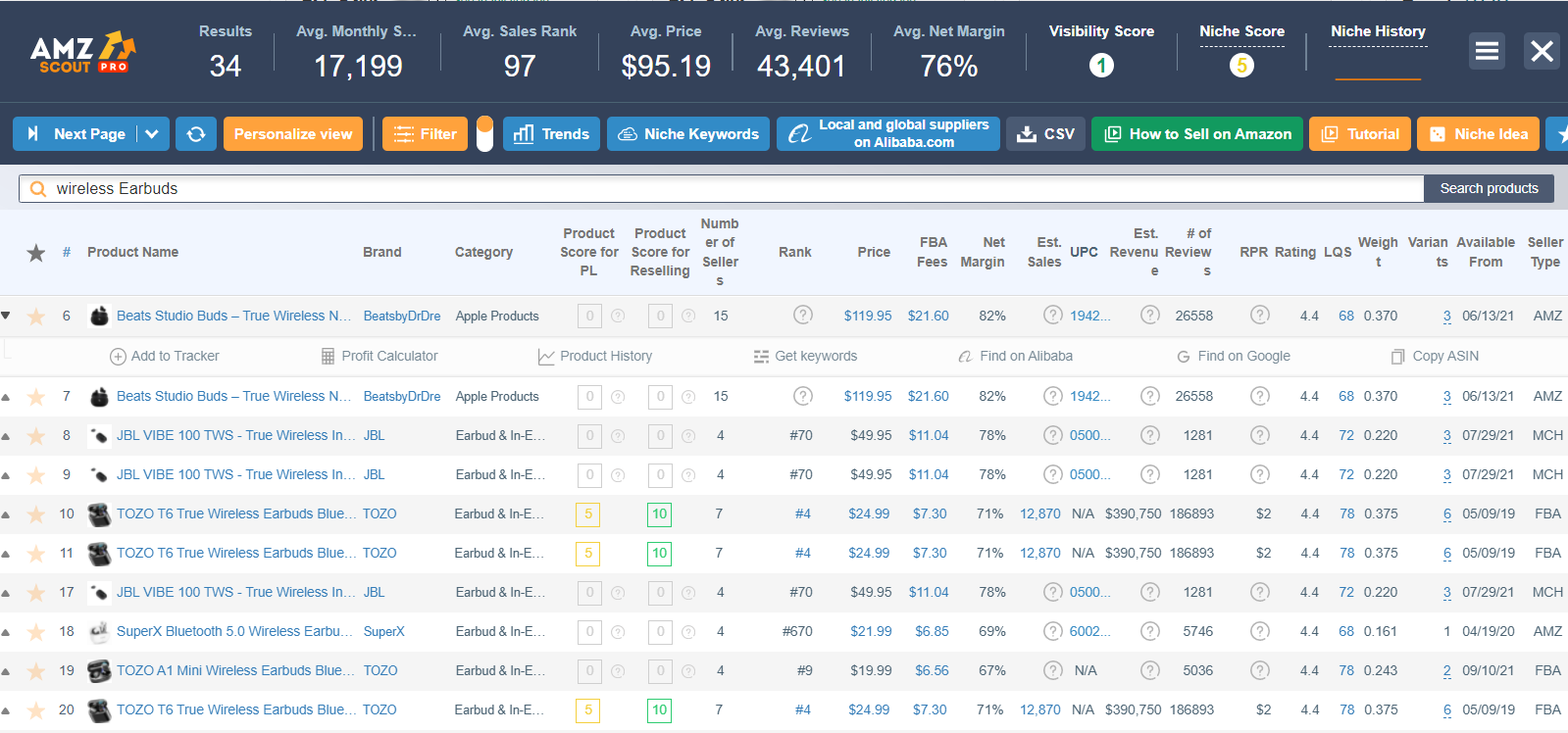
Task: Open the Next Page dropdown arrow
Action: 152,134
